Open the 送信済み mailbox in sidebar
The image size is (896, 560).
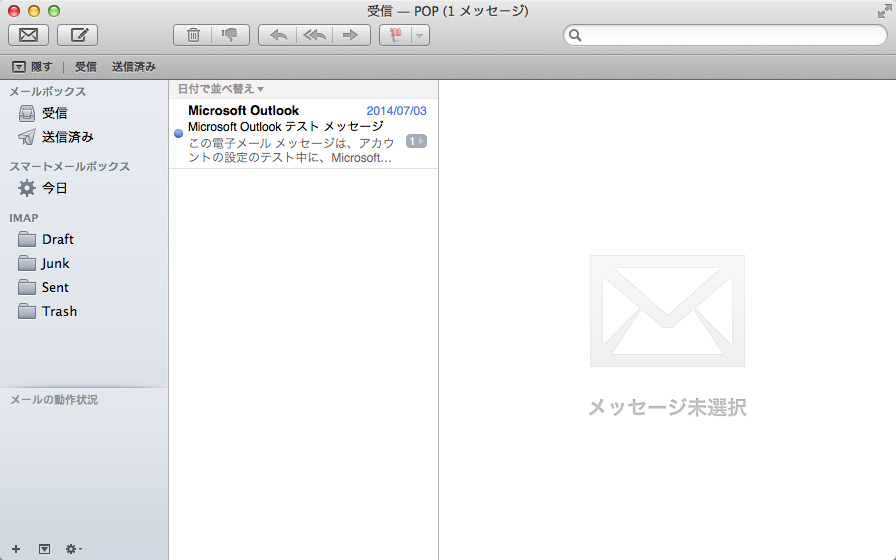(67, 137)
